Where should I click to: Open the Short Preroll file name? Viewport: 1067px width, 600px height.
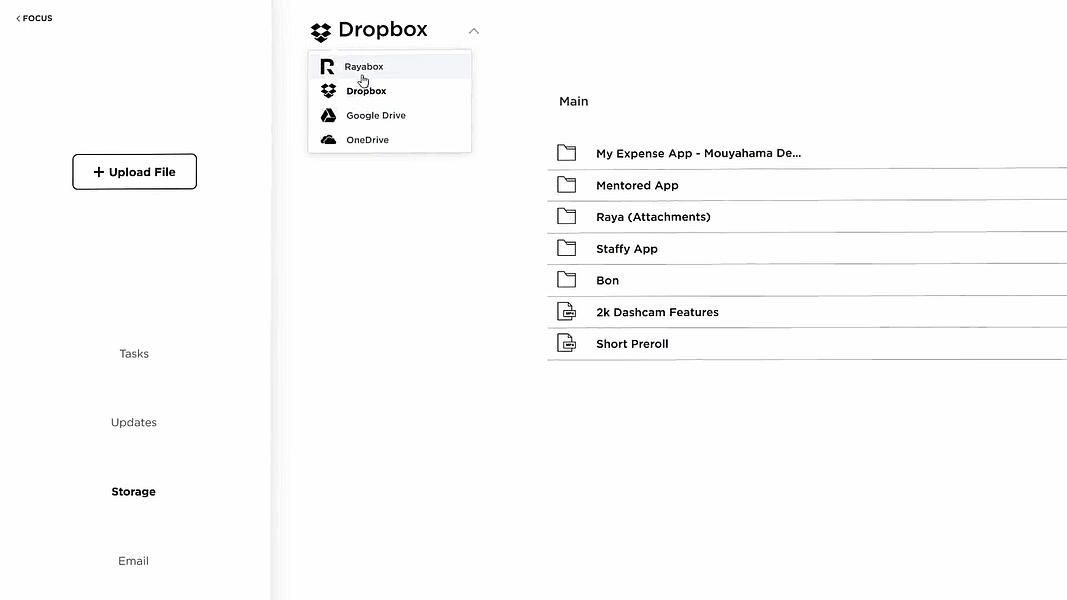tap(632, 344)
